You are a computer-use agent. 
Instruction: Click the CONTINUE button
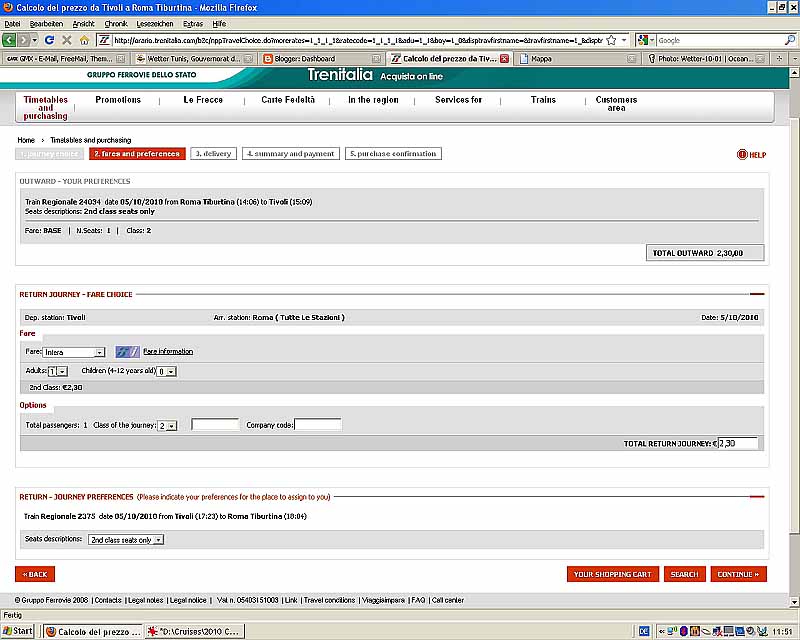pos(738,574)
